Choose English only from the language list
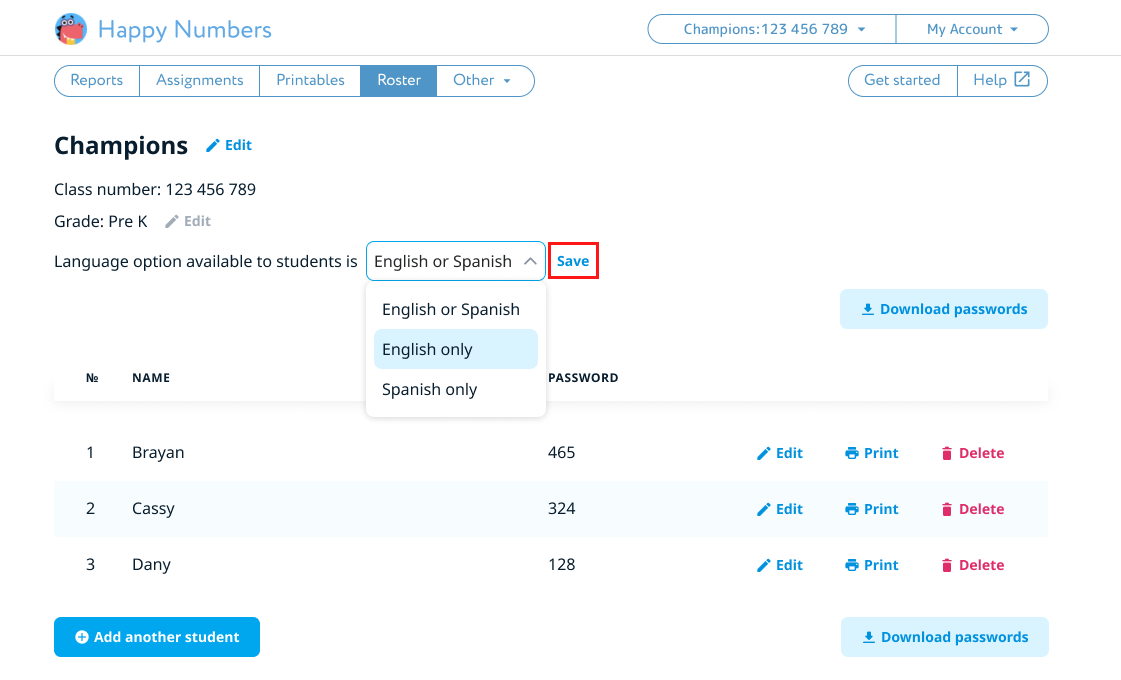Viewport: 1121px width, 680px height. [x=456, y=349]
